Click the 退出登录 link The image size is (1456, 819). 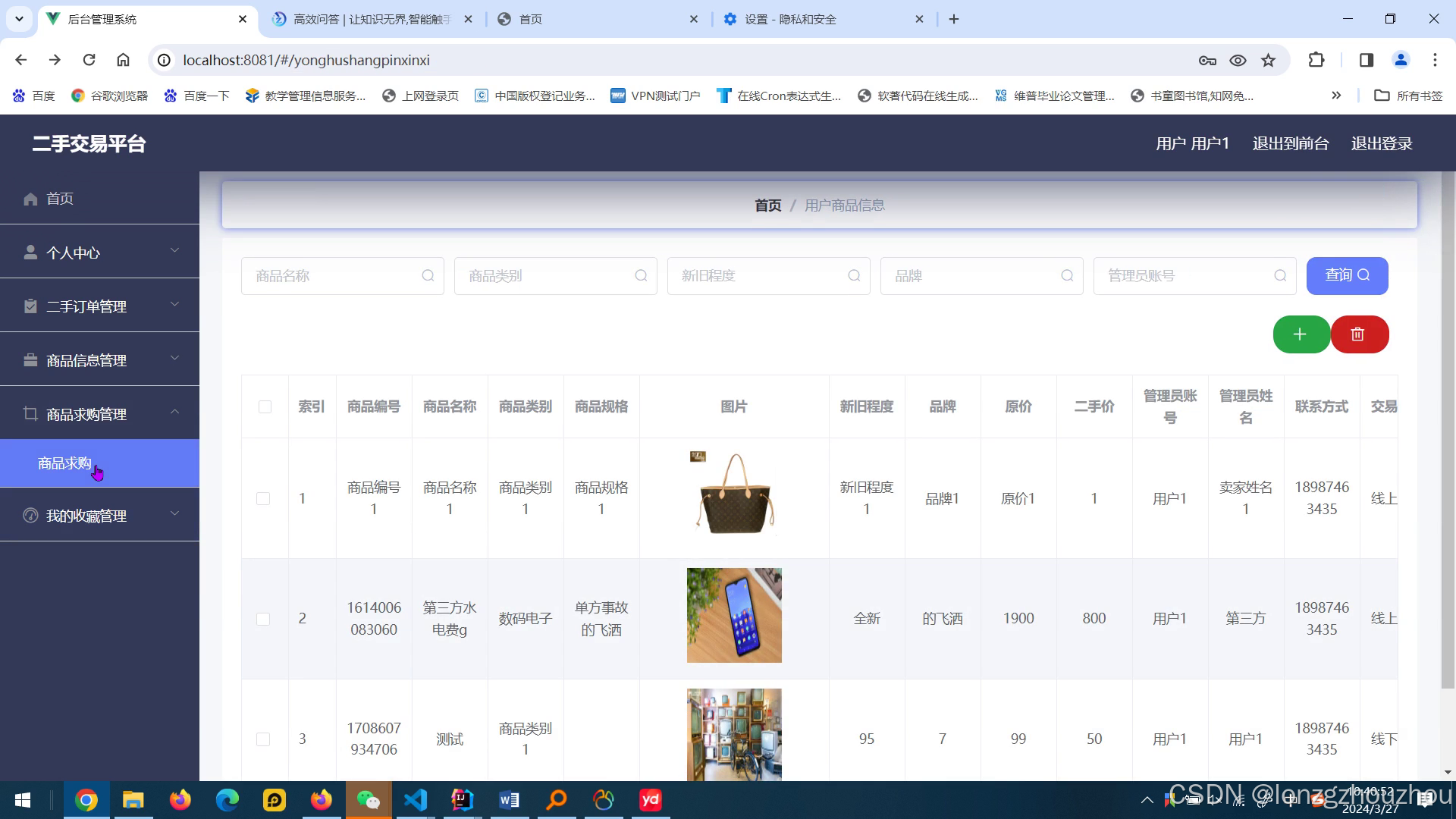[x=1381, y=143]
